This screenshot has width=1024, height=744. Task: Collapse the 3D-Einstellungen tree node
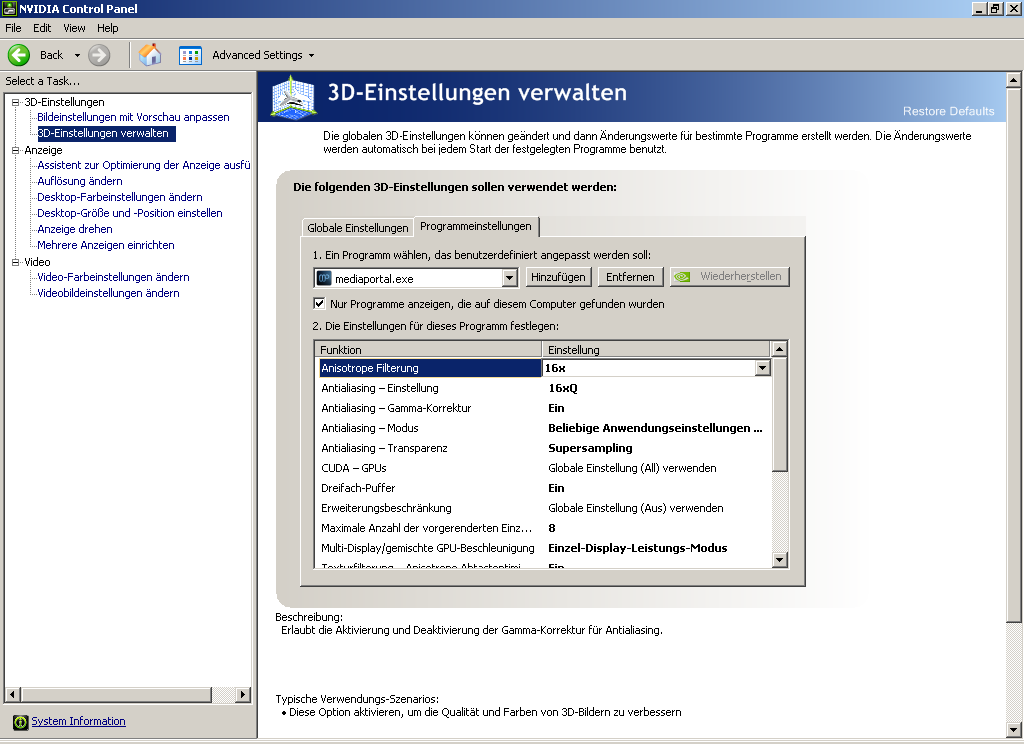(x=15, y=102)
